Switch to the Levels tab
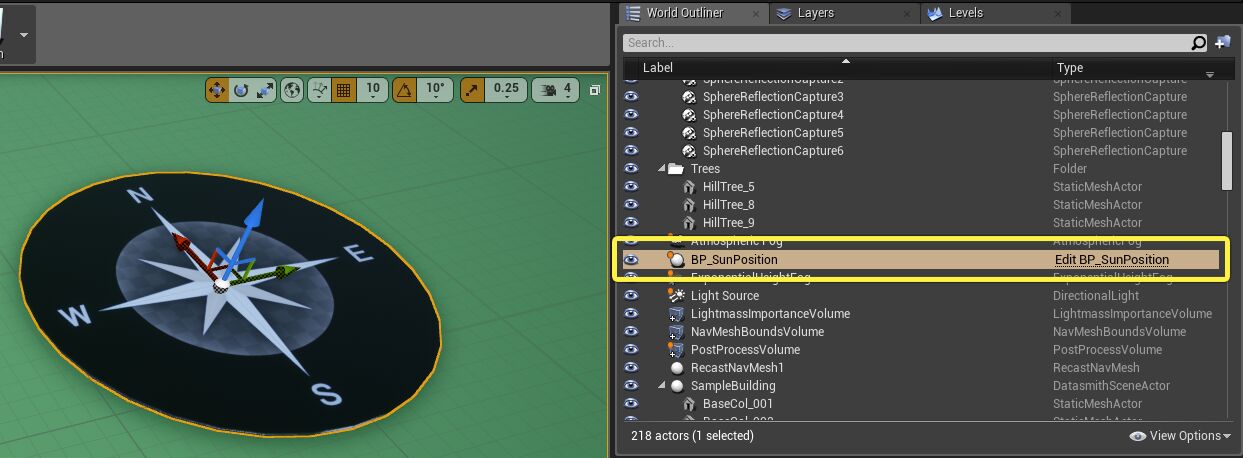Image resolution: width=1243 pixels, height=458 pixels. tap(965, 13)
